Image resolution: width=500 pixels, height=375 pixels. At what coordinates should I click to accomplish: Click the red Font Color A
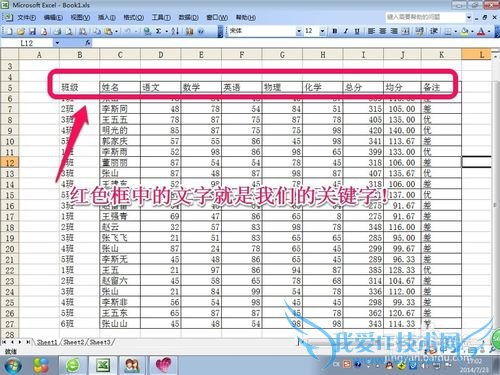coord(481,32)
